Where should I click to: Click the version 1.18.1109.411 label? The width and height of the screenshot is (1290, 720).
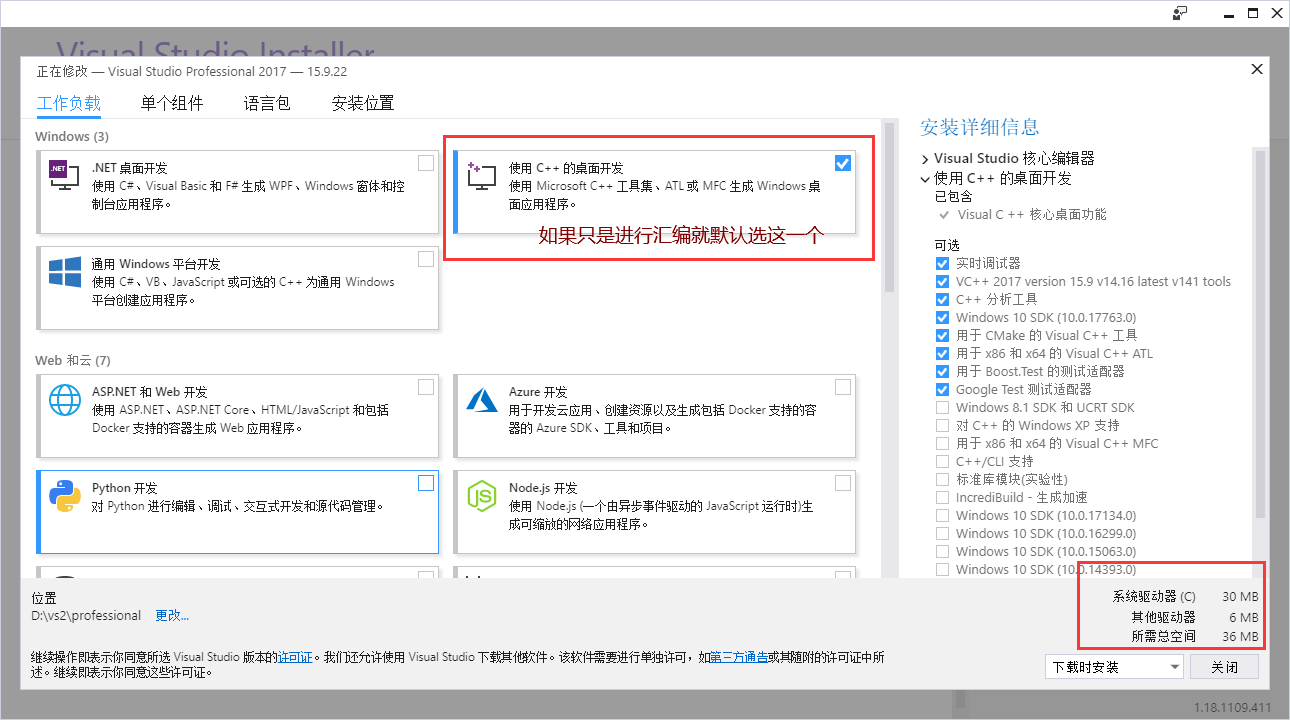click(x=1232, y=708)
